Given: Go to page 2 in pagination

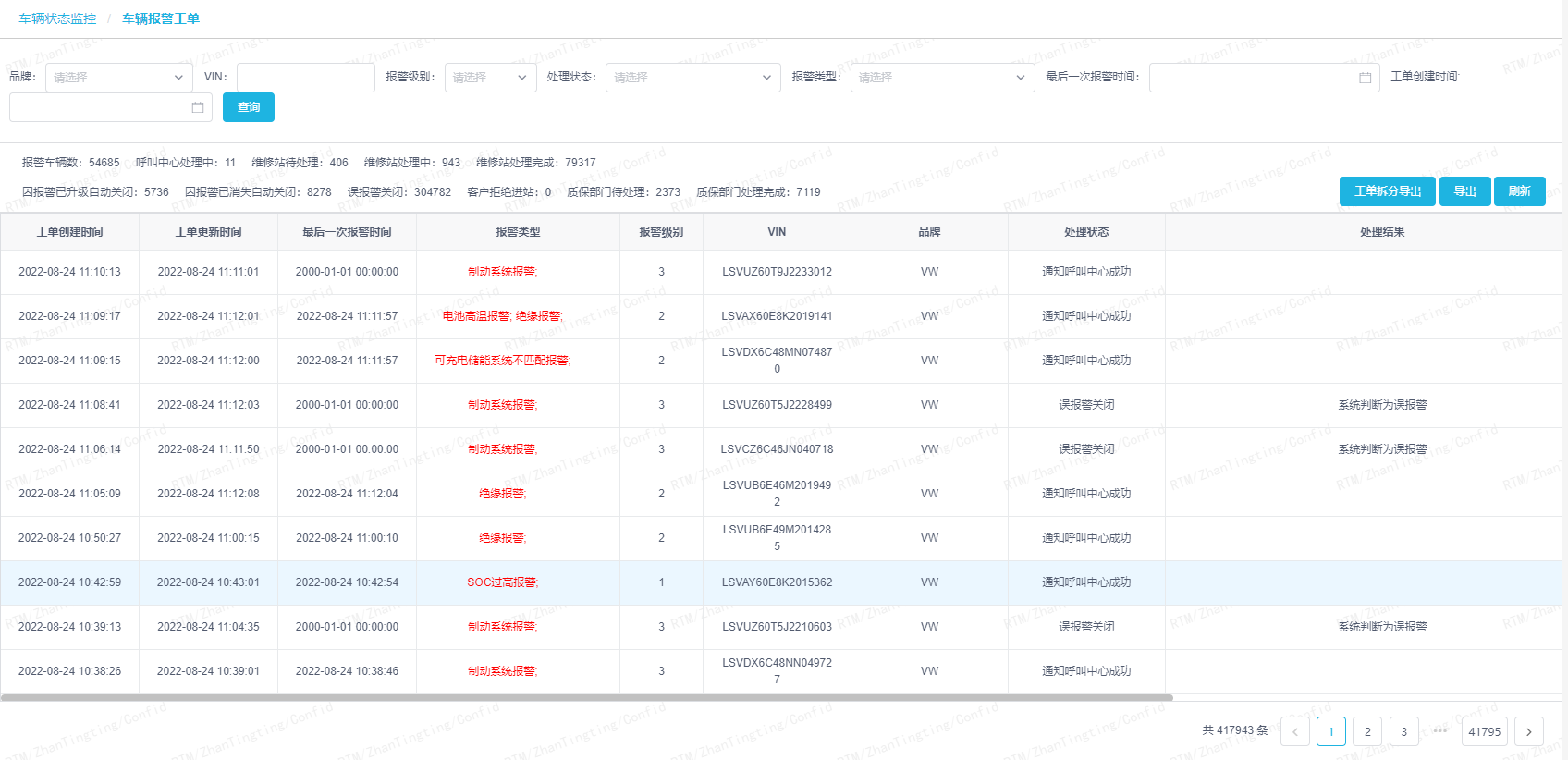Looking at the screenshot, I should [1367, 731].
